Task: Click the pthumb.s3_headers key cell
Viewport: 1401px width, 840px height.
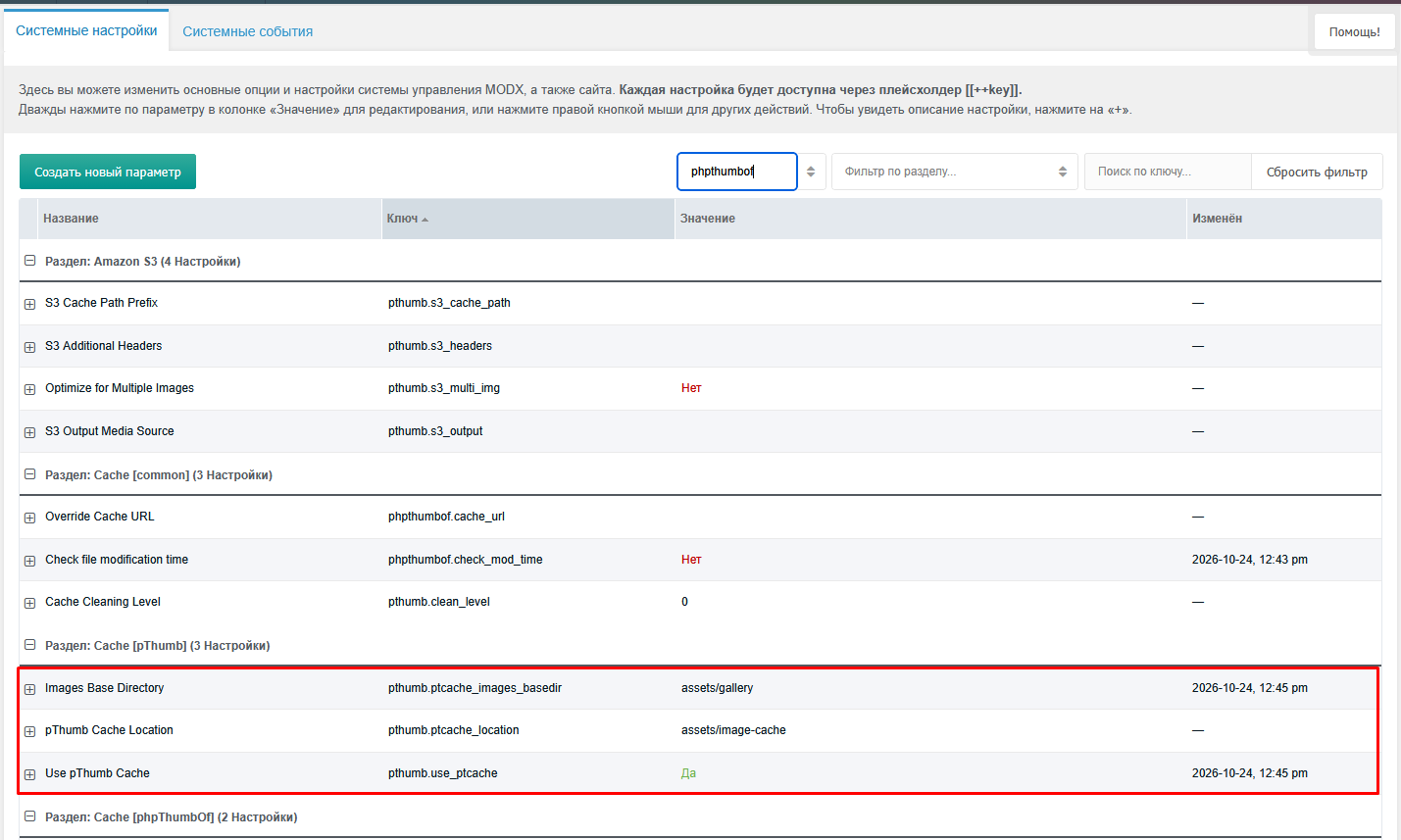Action: pyautogui.click(x=440, y=346)
